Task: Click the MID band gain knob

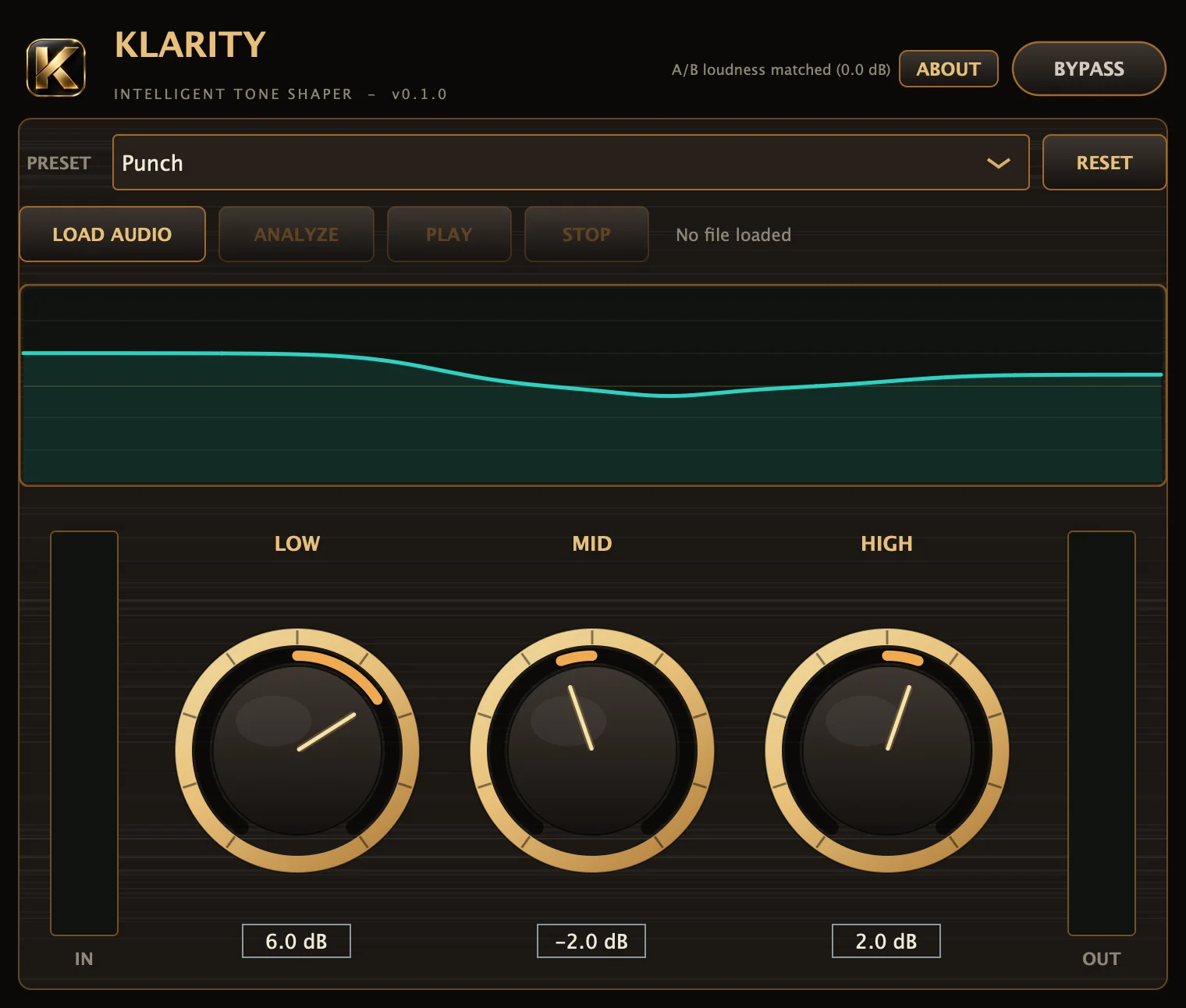Action: (x=592, y=750)
